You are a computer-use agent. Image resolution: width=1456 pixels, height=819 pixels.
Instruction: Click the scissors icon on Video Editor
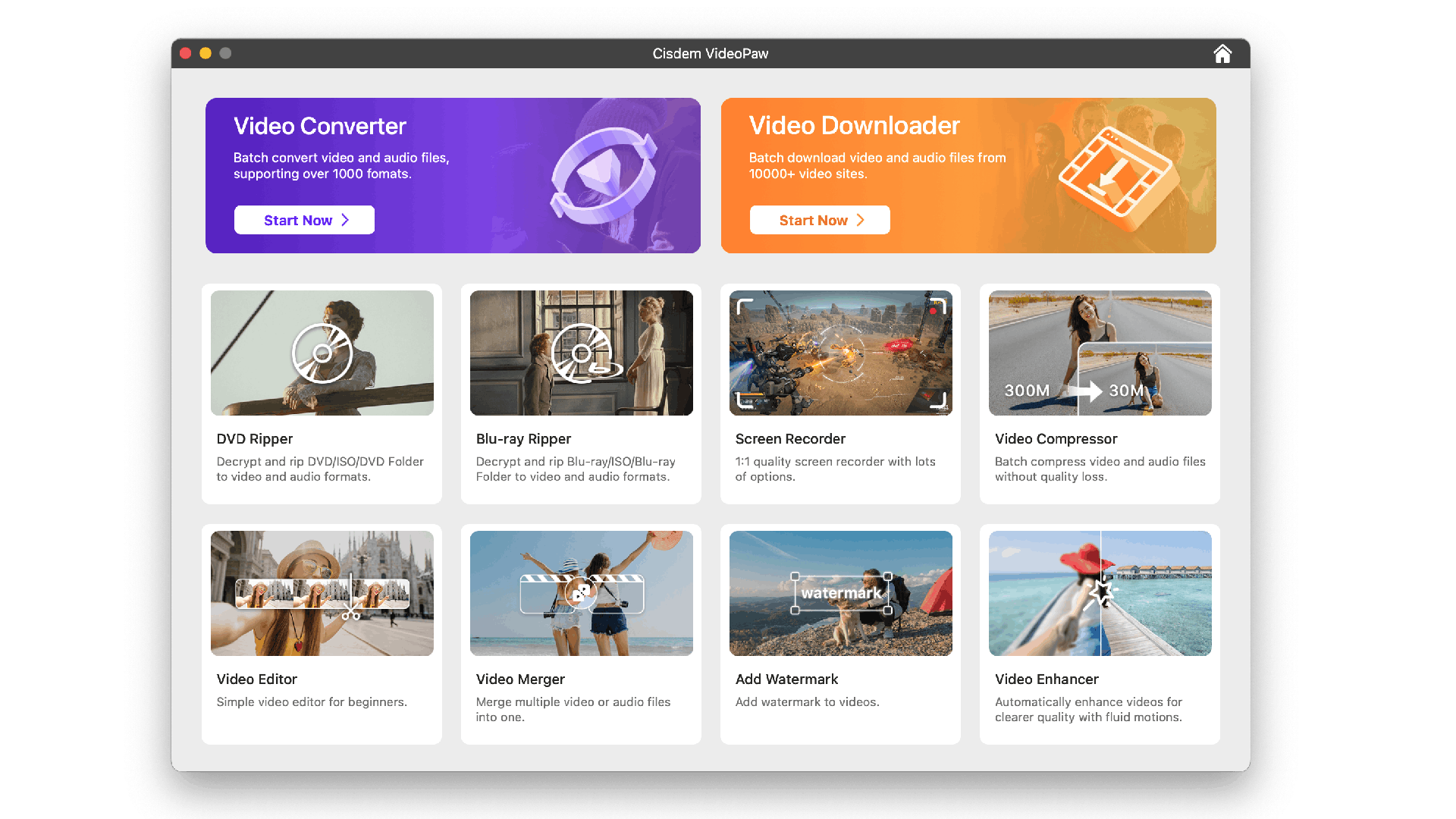[350, 613]
